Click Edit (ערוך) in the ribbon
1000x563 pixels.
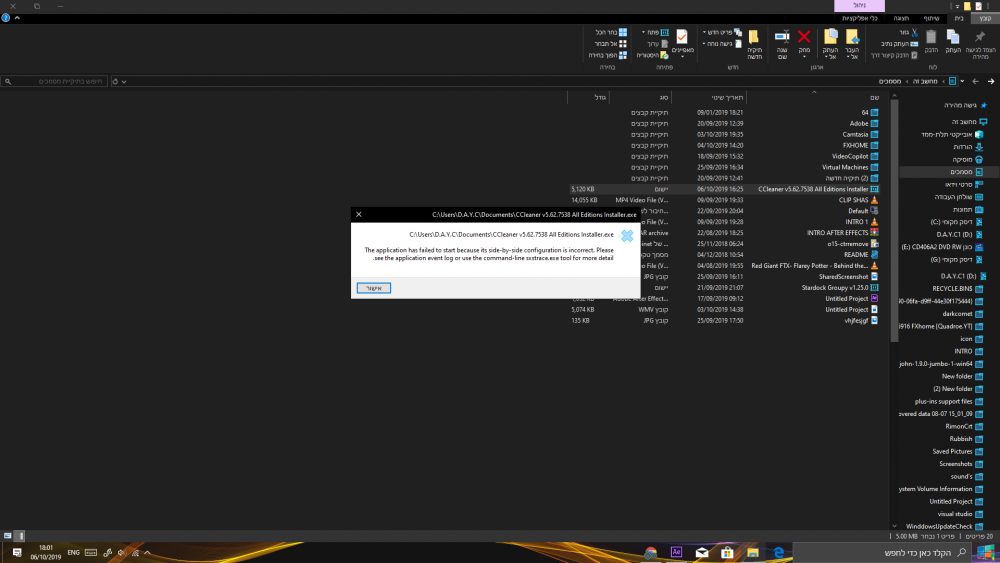pos(657,44)
